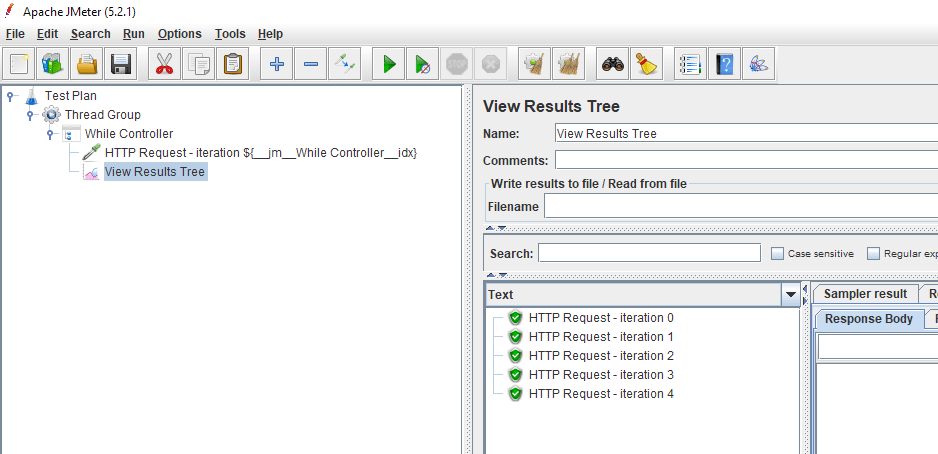Click the While Controller tree node icon
Screen dimensions: 938x454
coord(71,134)
